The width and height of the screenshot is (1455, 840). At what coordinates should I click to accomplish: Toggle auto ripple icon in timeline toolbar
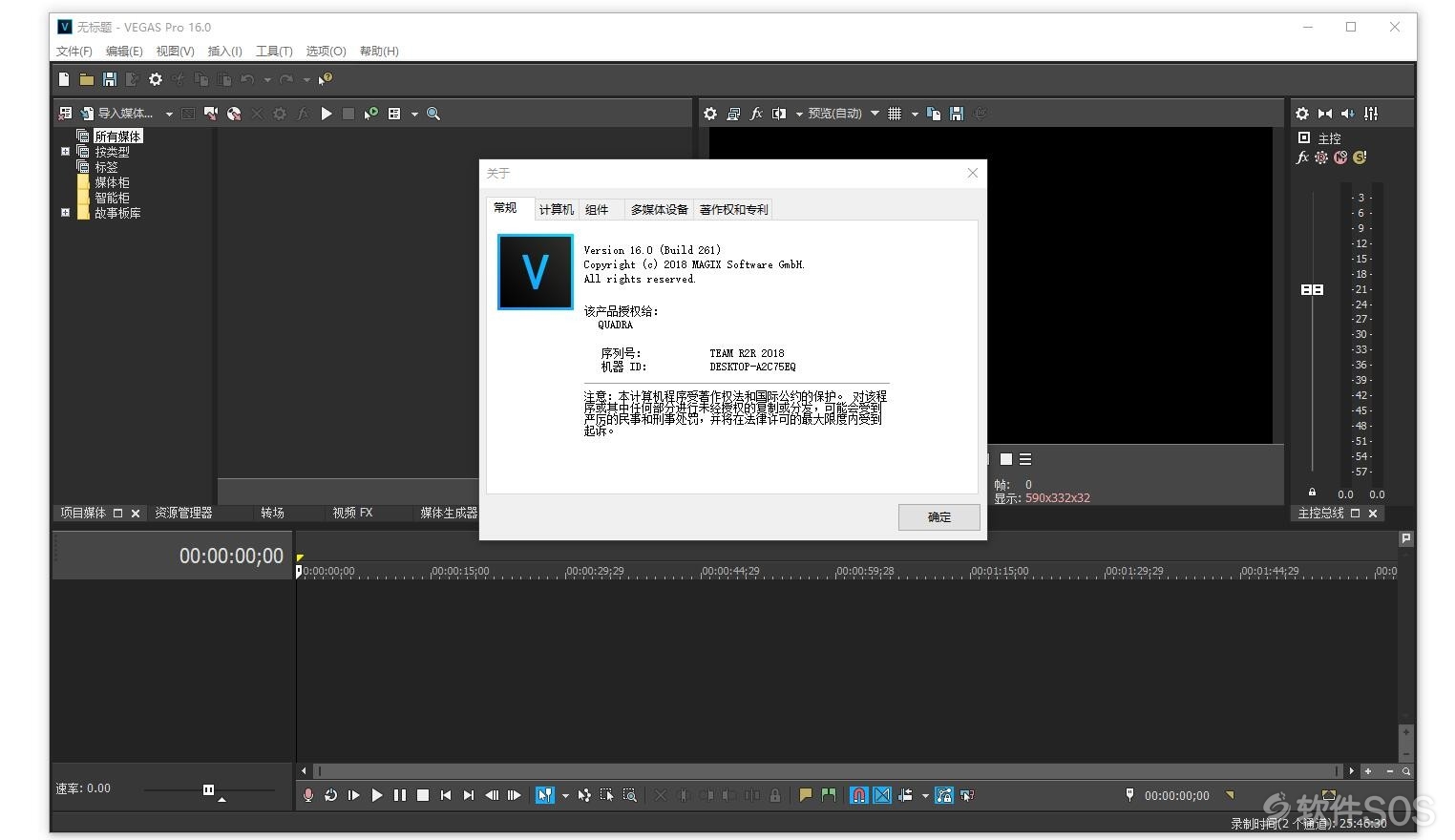coord(905,795)
